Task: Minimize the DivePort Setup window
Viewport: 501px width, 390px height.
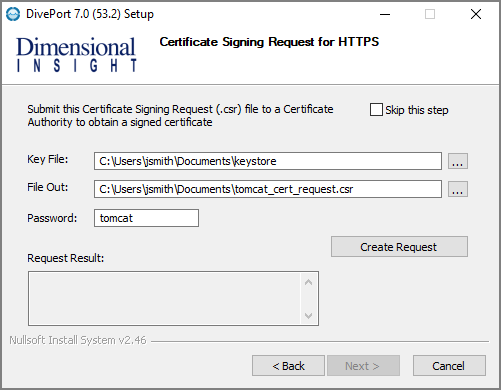Action: tap(385, 14)
